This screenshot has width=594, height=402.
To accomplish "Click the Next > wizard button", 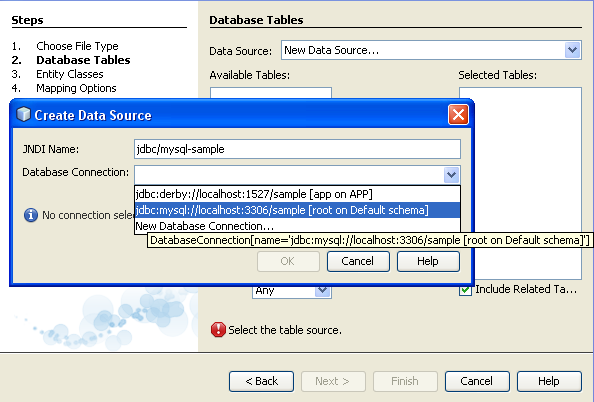I will click(x=333, y=381).
